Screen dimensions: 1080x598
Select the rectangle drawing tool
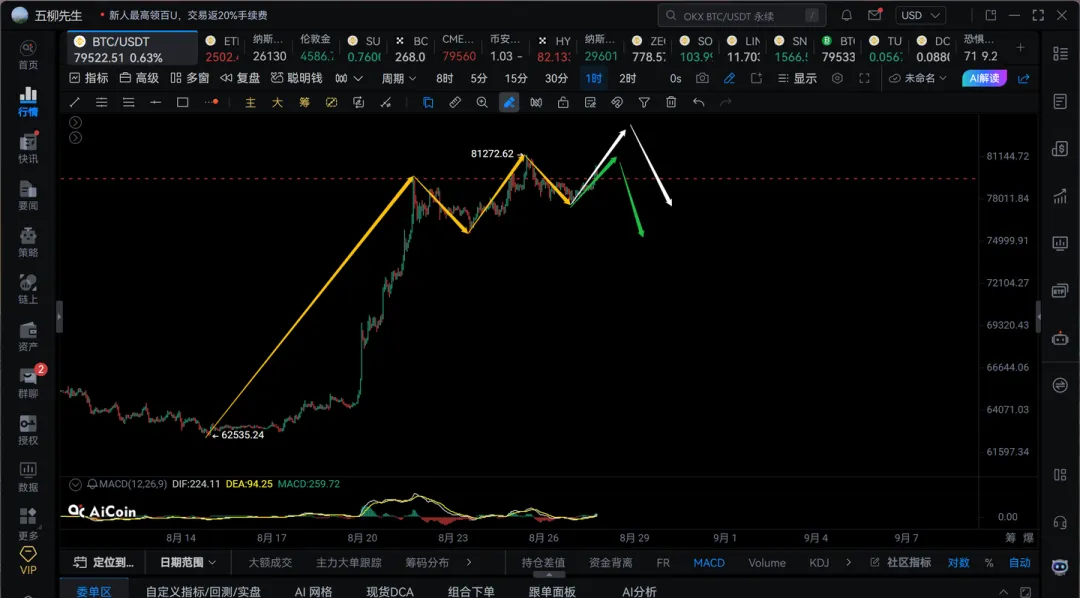183,103
